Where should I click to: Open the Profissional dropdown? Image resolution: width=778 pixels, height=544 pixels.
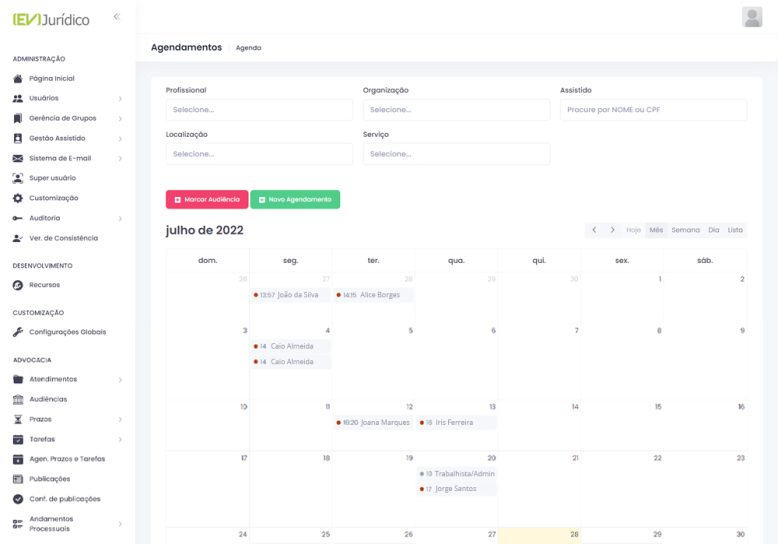pyautogui.click(x=258, y=110)
